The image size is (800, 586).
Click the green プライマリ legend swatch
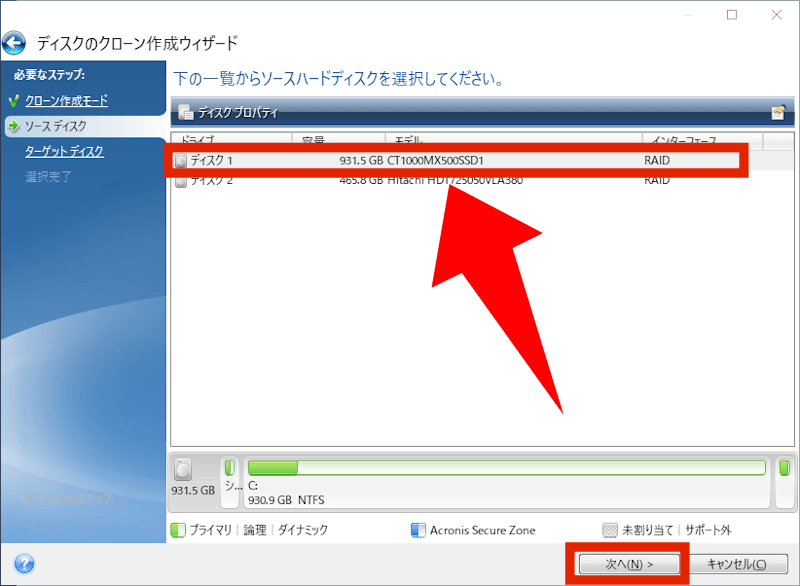pyautogui.click(x=178, y=530)
